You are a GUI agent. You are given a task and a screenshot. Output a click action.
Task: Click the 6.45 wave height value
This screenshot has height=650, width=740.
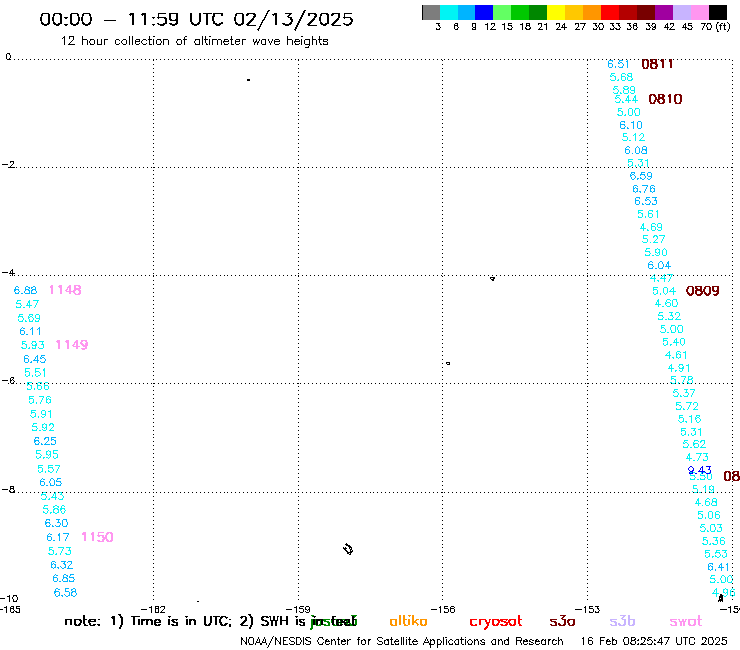[35, 359]
